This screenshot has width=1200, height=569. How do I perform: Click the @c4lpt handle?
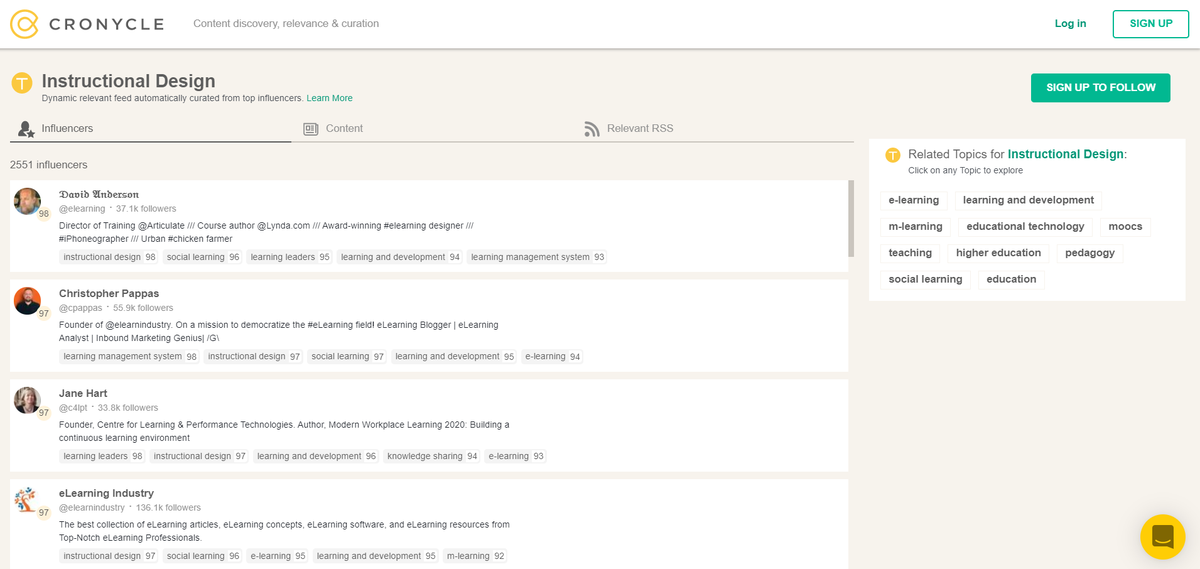tap(74, 408)
